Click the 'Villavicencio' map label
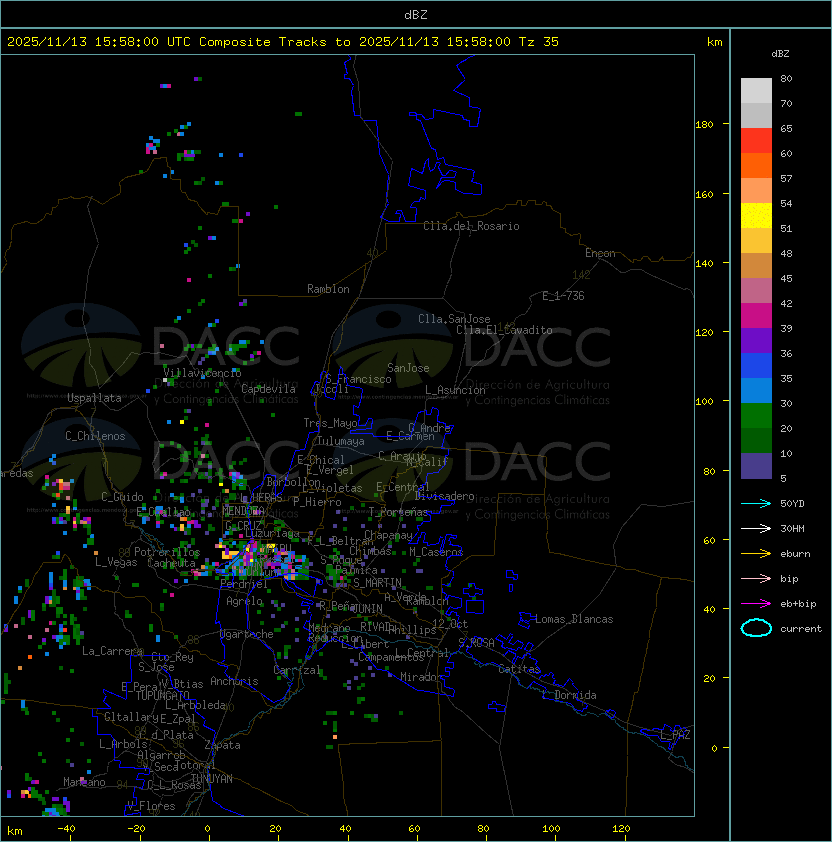832x842 pixels. click(202, 373)
